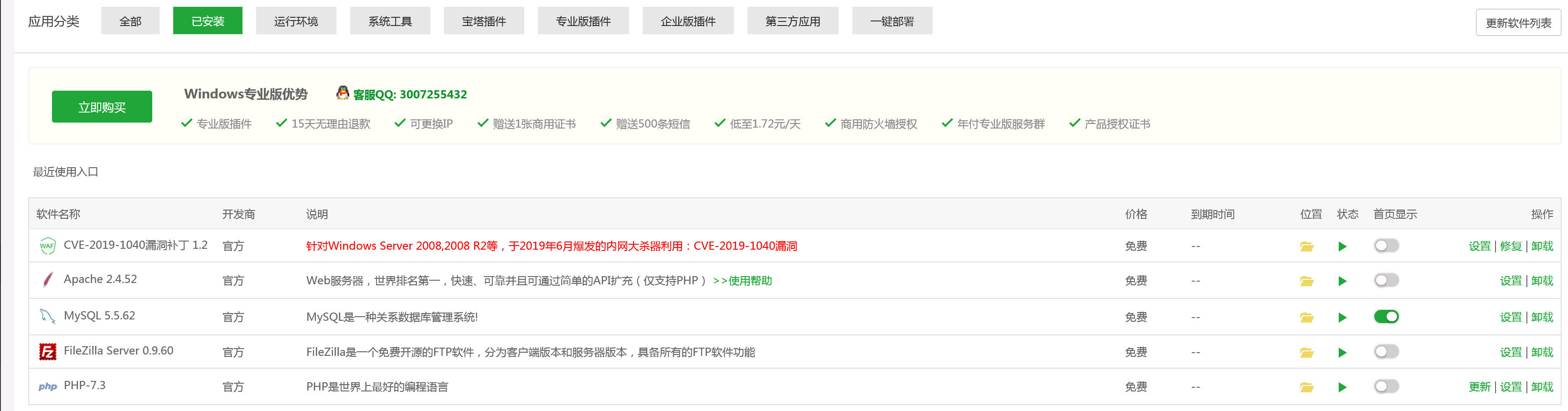Click the 更新软件列表 button
Screen dimensions: 1568x411
[x=1518, y=22]
